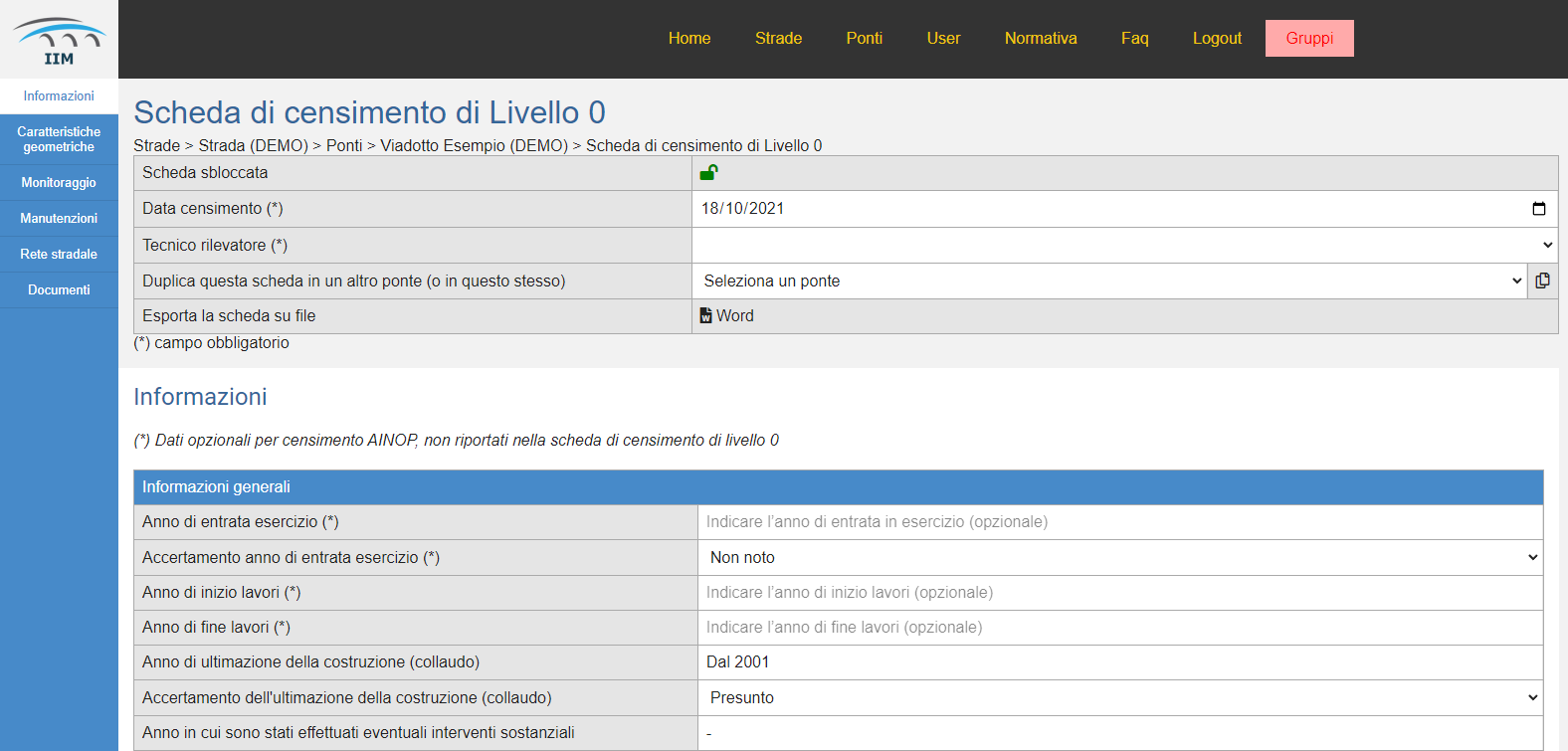This screenshot has height=751, width=1568.
Task: Open the Presunto collaudo accertamento dropdown
Action: coord(1120,698)
